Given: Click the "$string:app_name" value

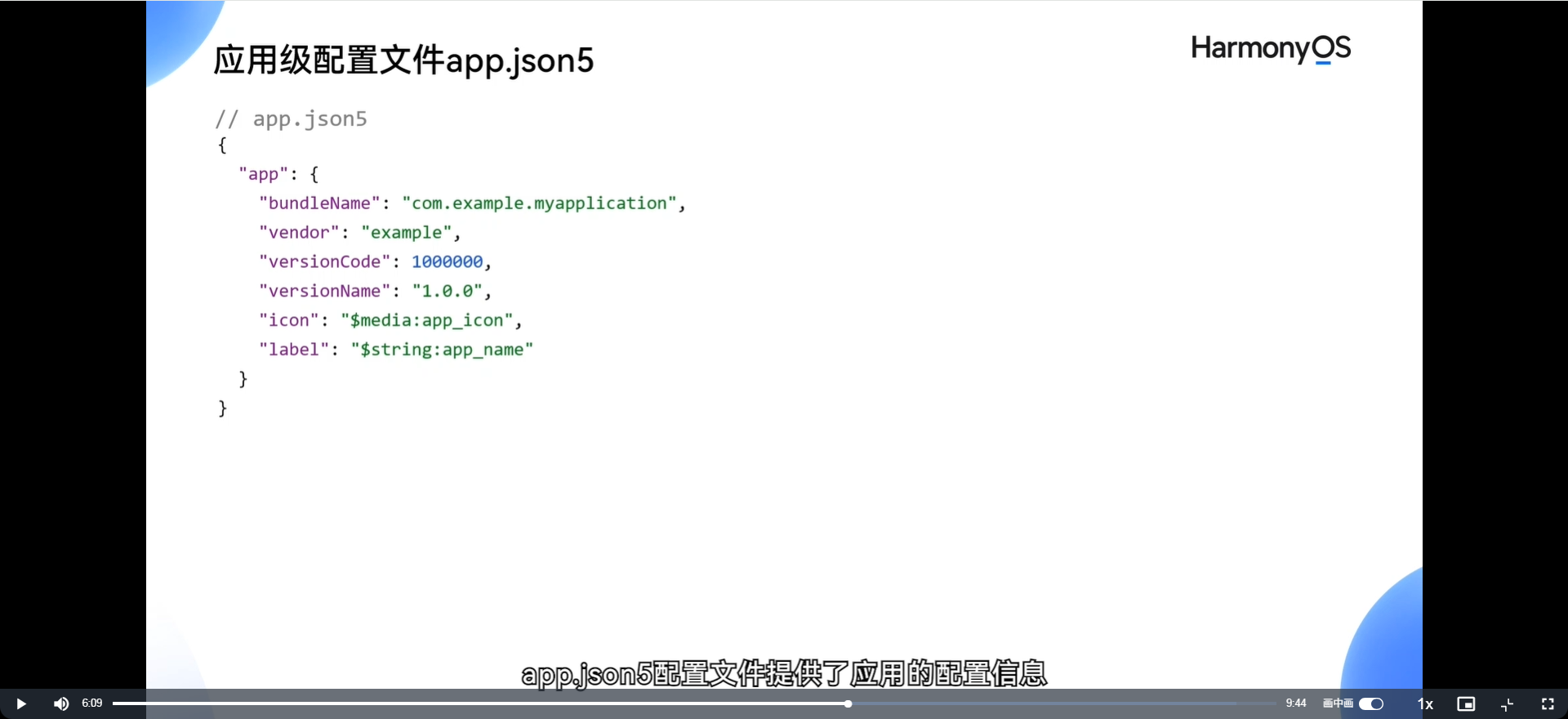Looking at the screenshot, I should (442, 350).
